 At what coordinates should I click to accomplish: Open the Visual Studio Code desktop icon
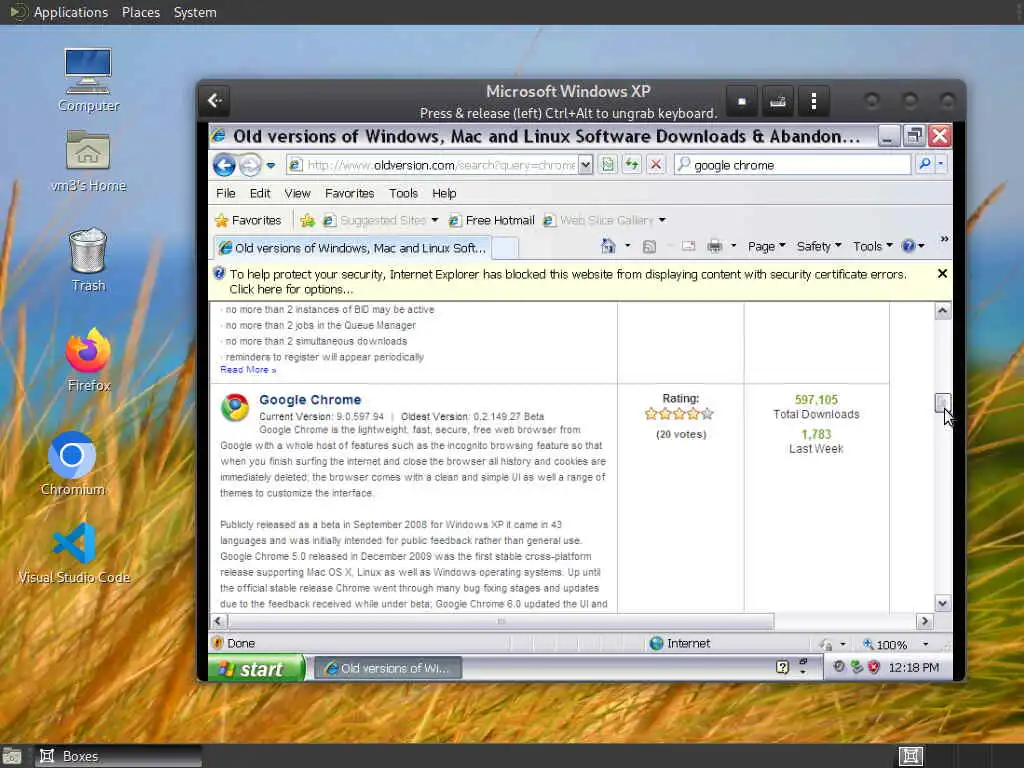pyautogui.click(x=74, y=554)
